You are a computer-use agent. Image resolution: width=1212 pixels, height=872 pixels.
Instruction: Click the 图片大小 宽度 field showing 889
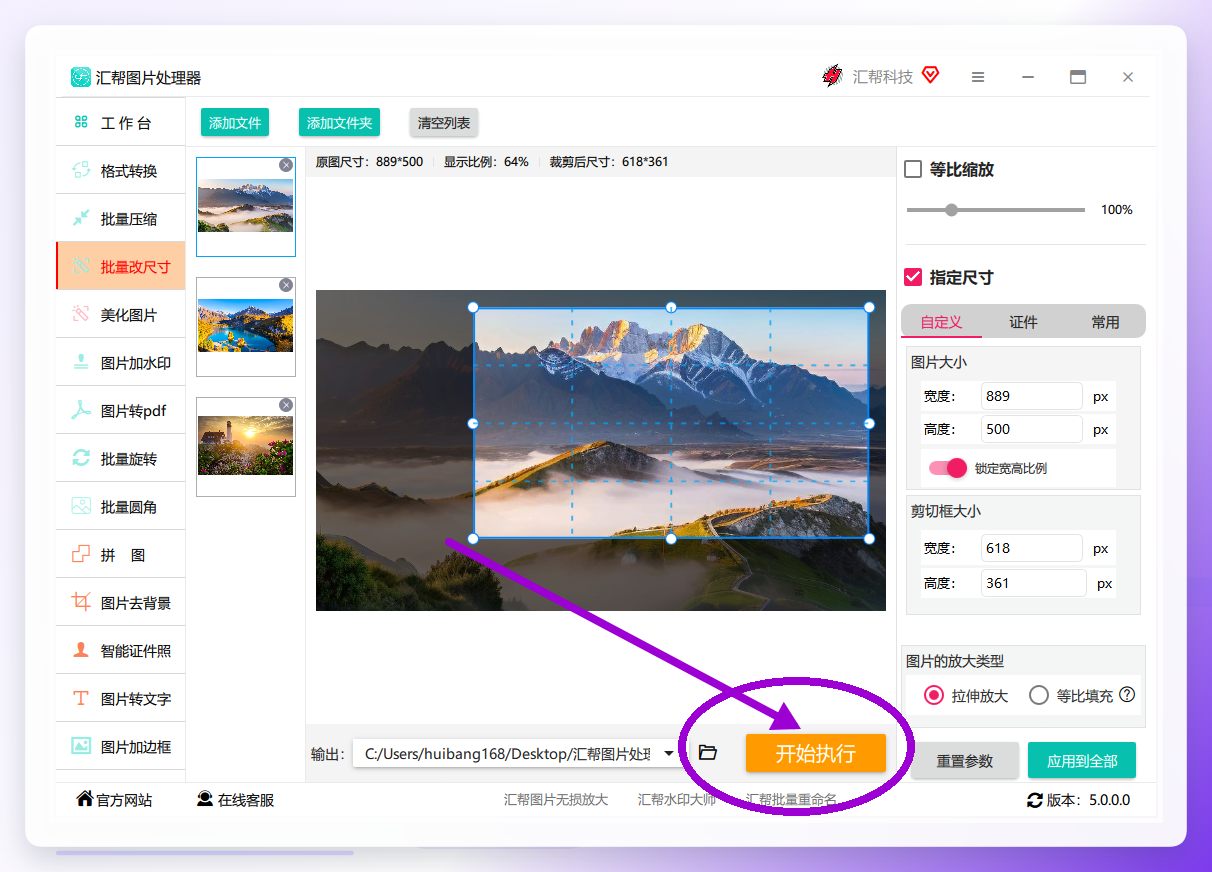1032,396
